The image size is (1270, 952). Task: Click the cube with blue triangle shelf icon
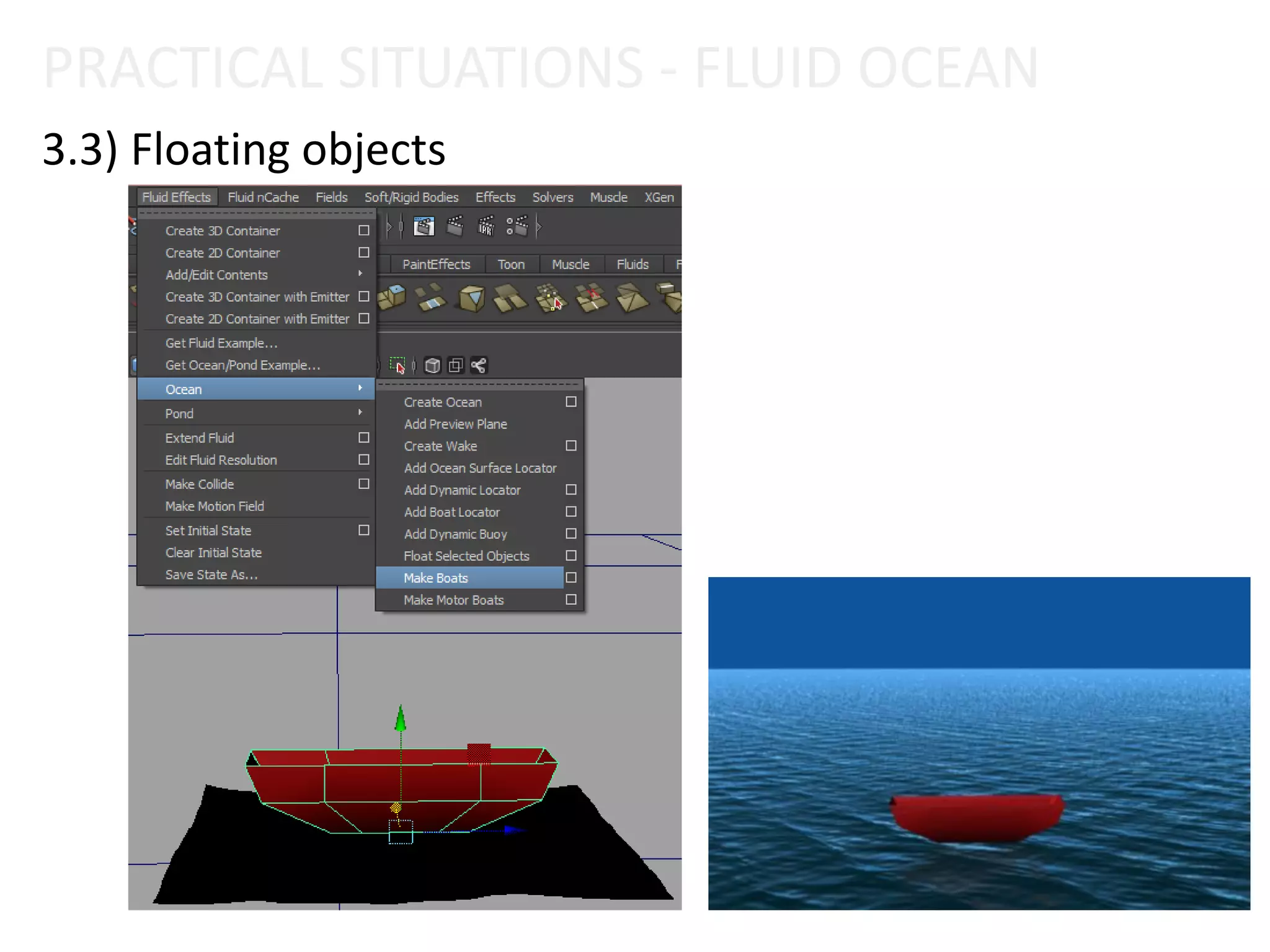pos(471,298)
